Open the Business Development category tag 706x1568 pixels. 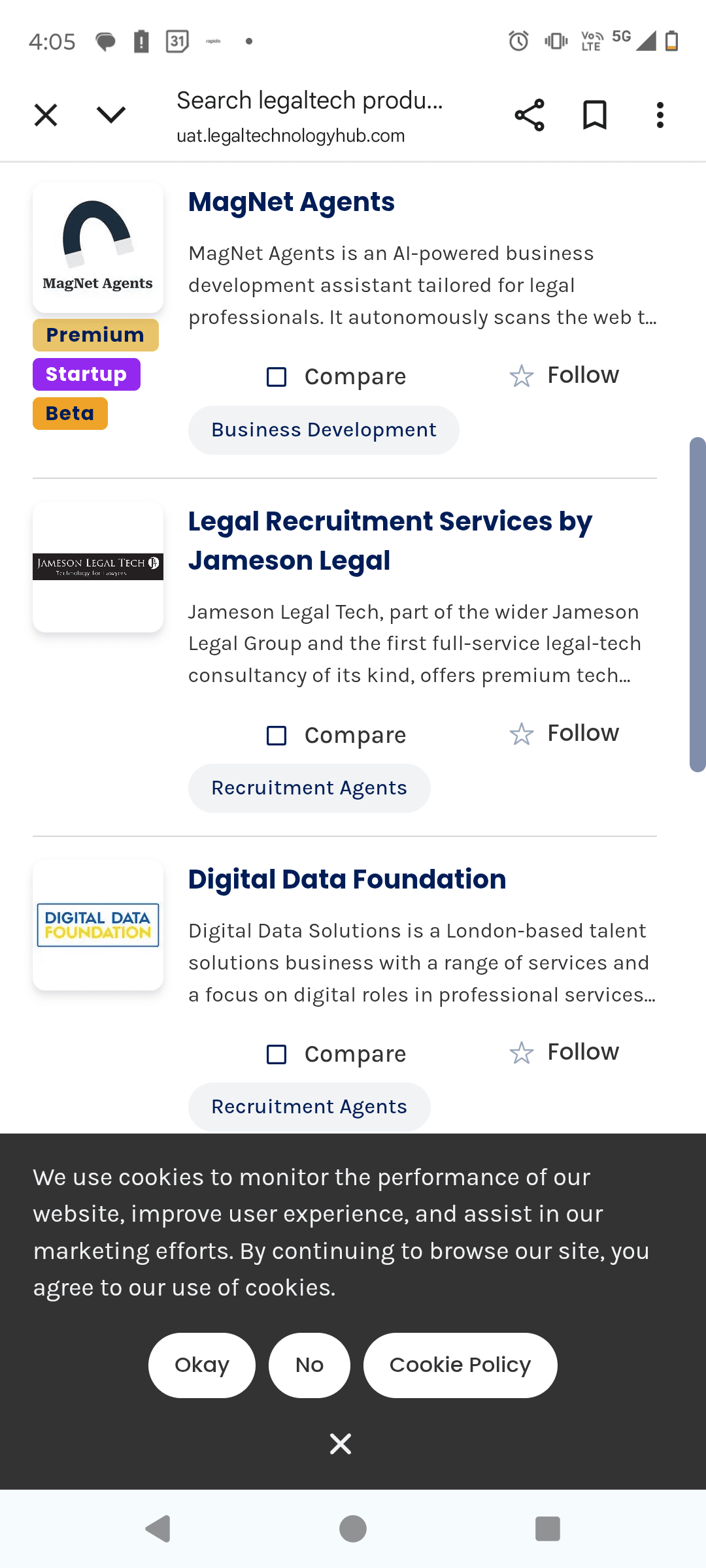click(x=324, y=430)
